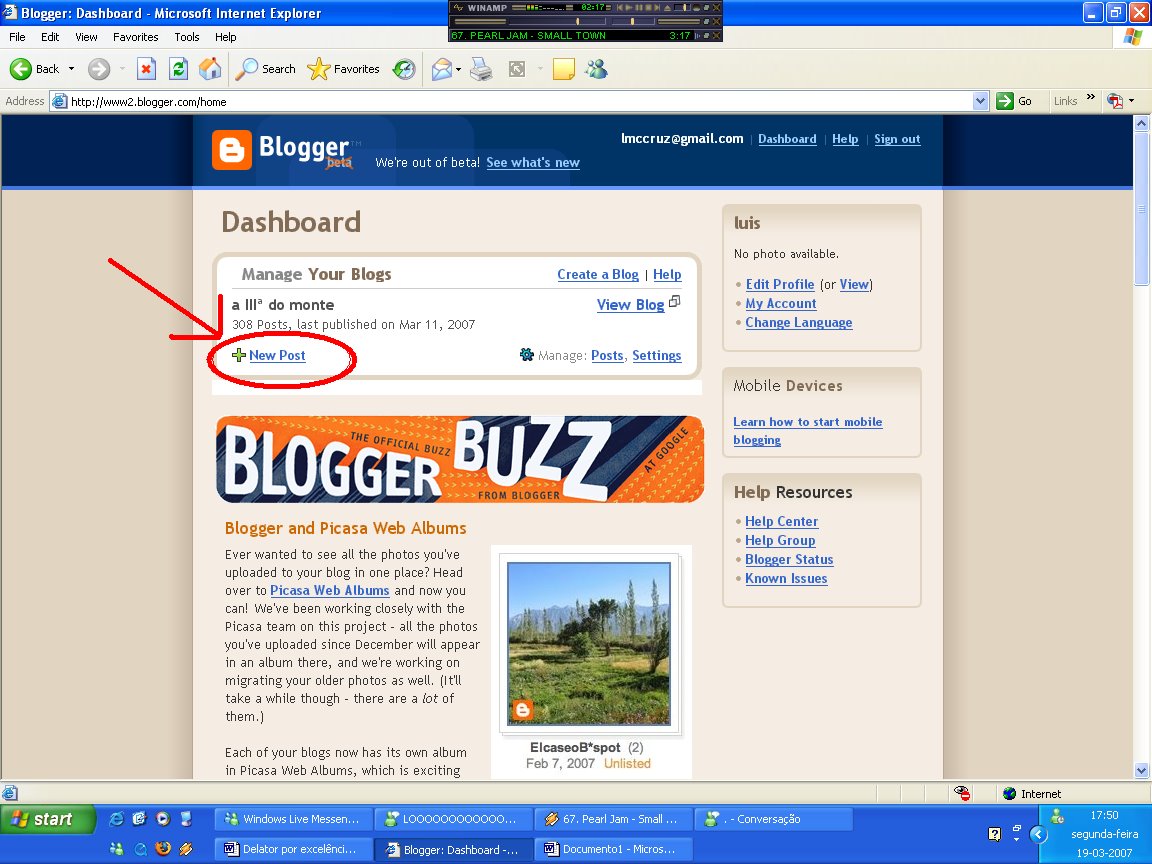Open the address bar dropdown
This screenshot has width=1152, height=864.
pyautogui.click(x=980, y=101)
